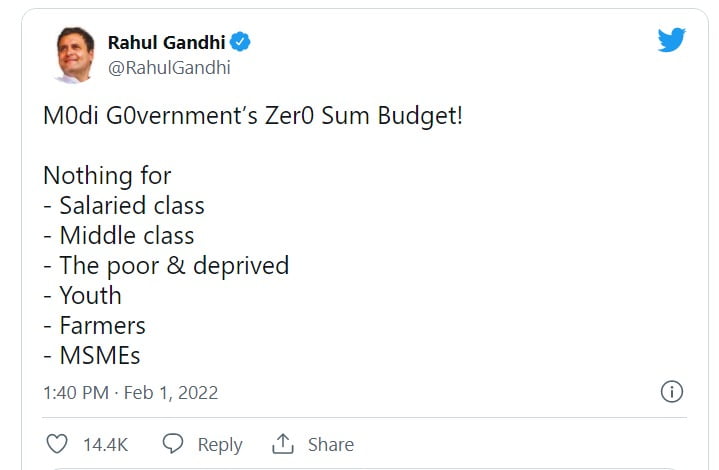The height and width of the screenshot is (470, 719).
Task: Click the 'Farmers' line in tweet
Action: [102, 326]
